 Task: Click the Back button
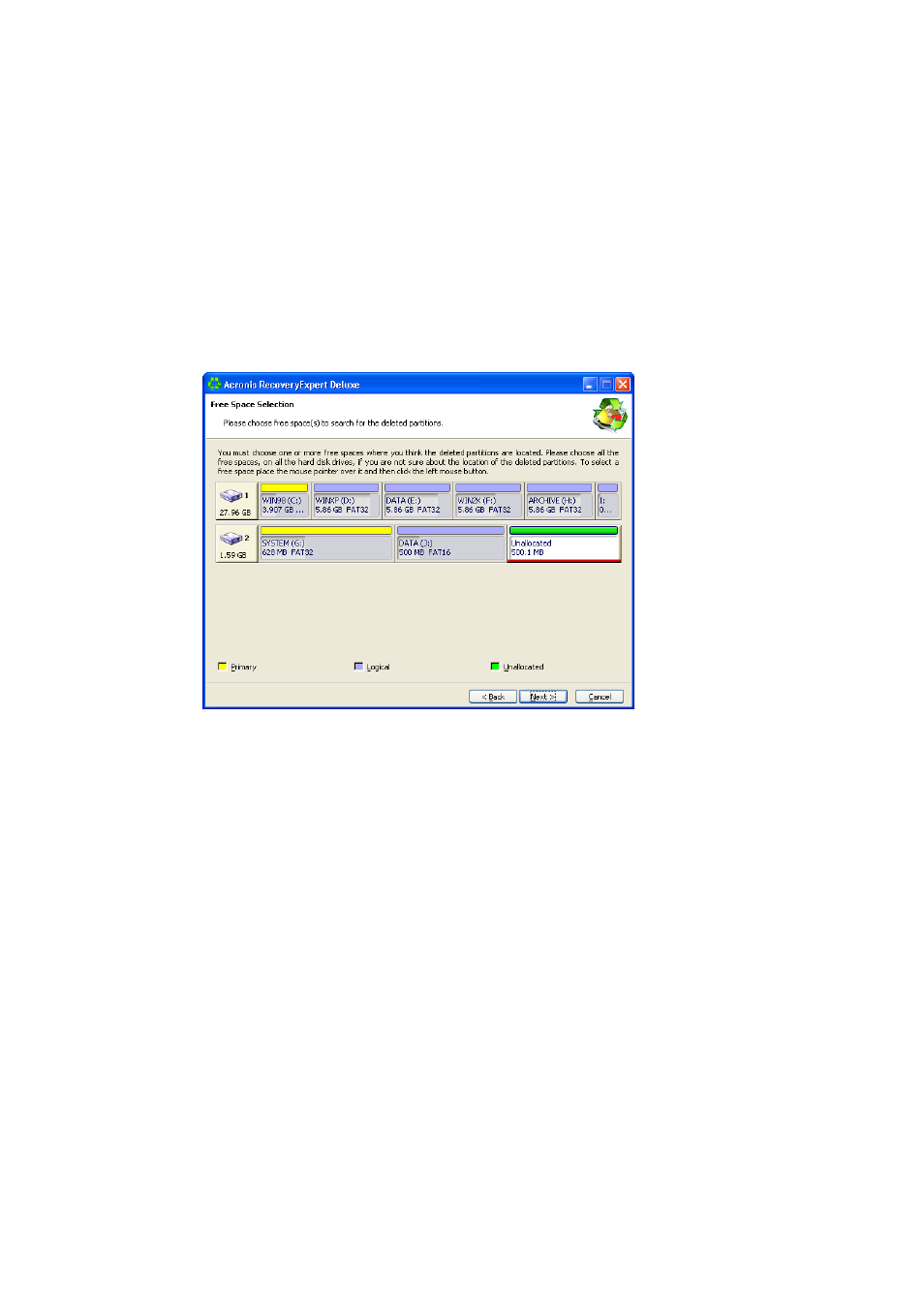pyautogui.click(x=493, y=697)
